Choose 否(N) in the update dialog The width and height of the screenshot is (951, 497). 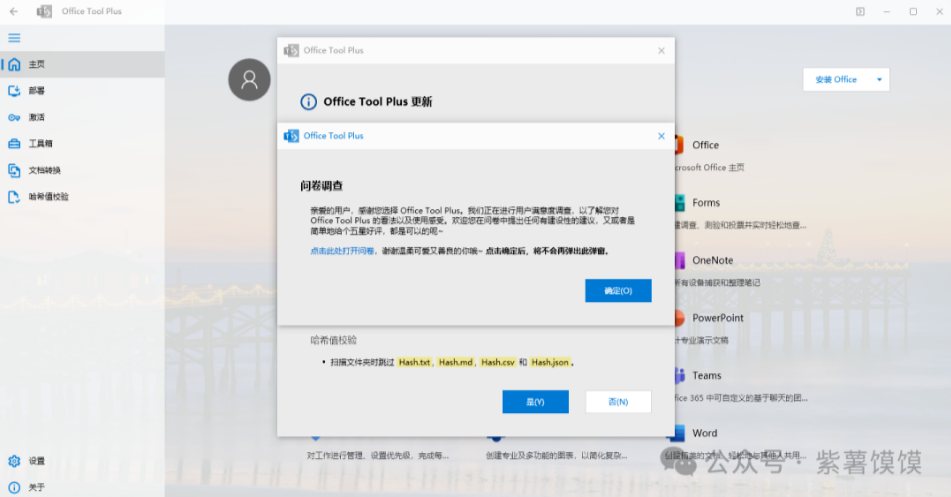click(x=618, y=401)
